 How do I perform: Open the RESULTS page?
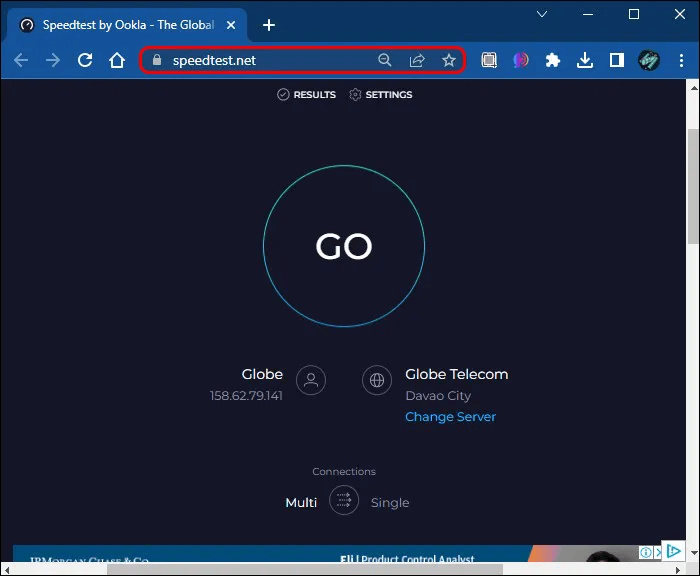306,95
